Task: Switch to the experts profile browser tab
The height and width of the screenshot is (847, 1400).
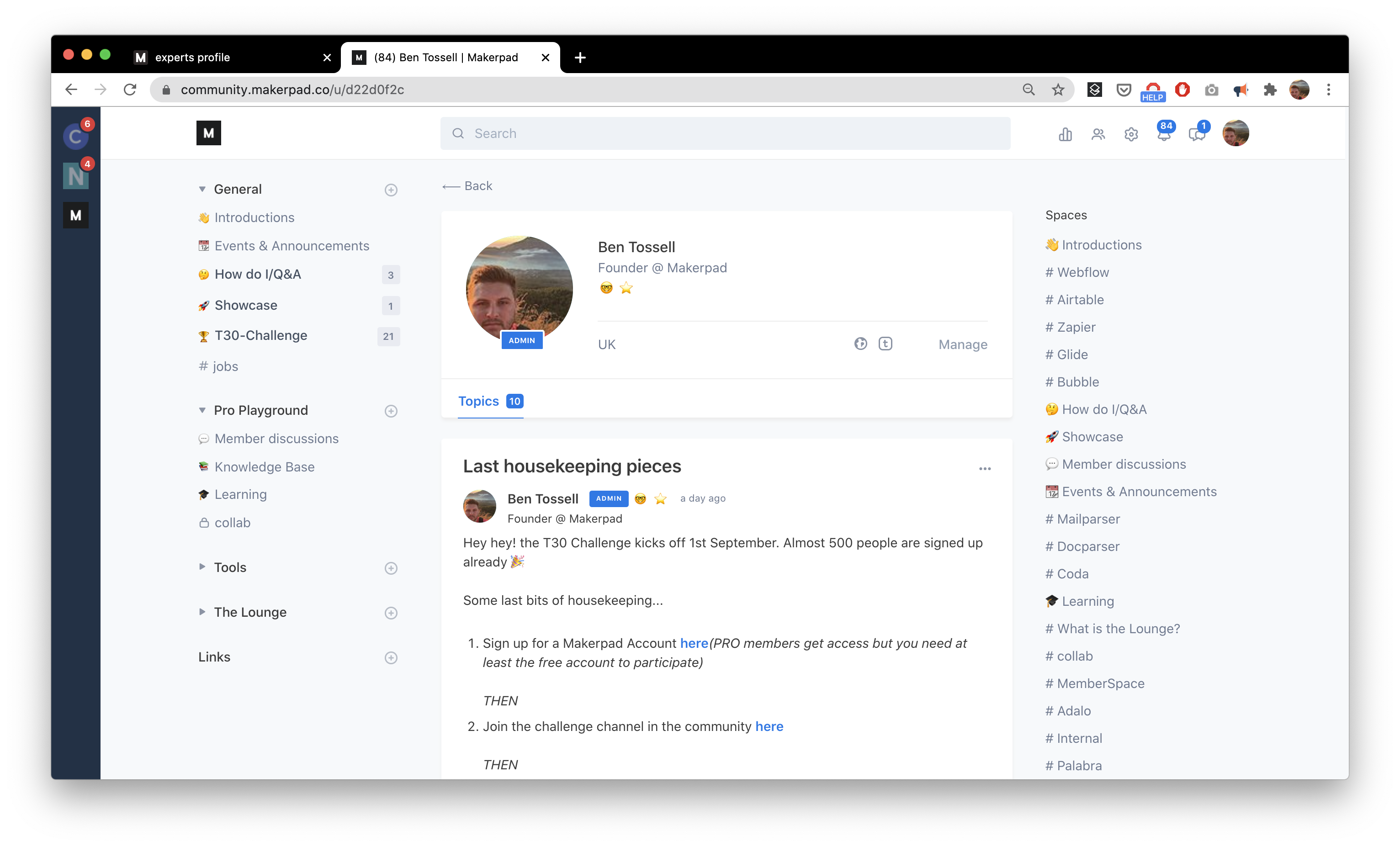Action: (232, 58)
